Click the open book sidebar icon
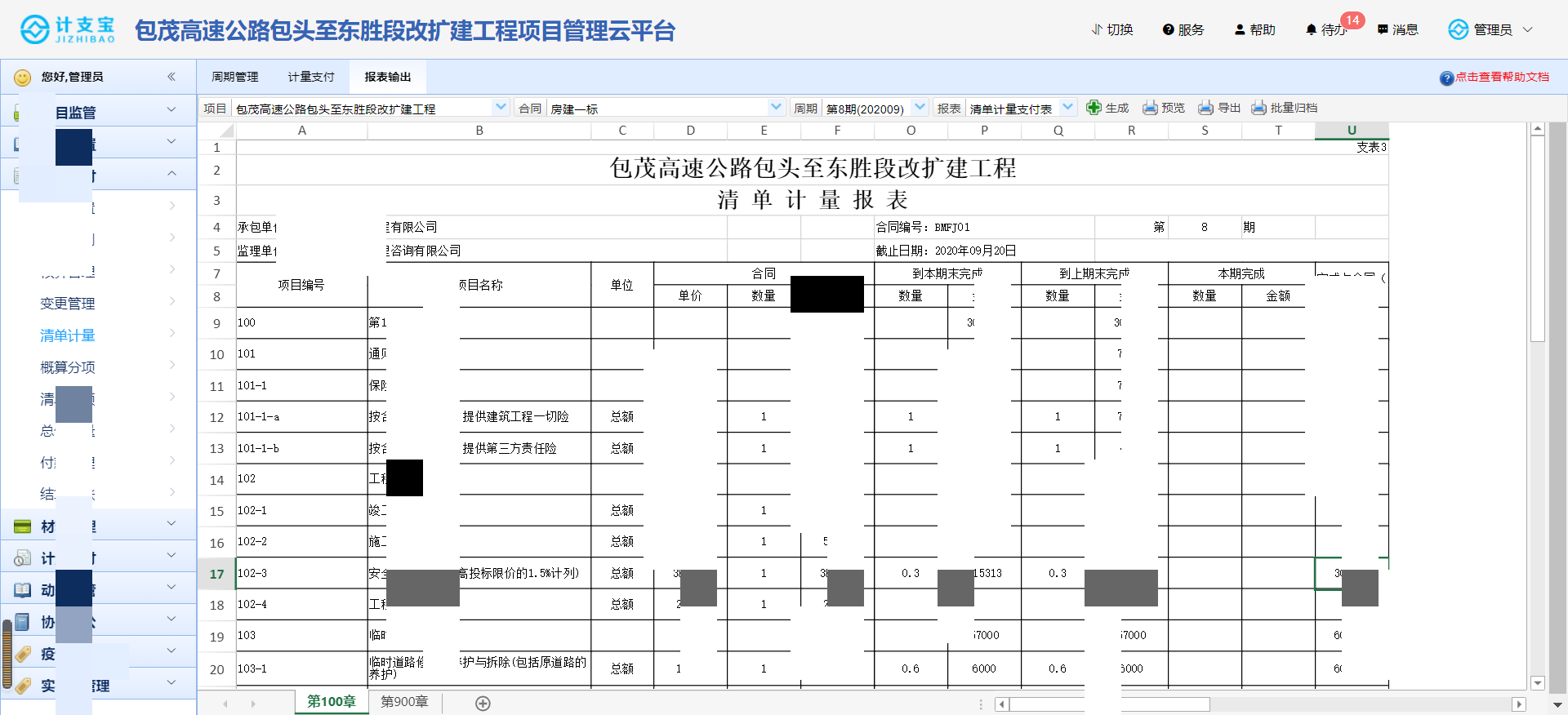Image resolution: width=1568 pixels, height=715 pixels. [x=23, y=590]
